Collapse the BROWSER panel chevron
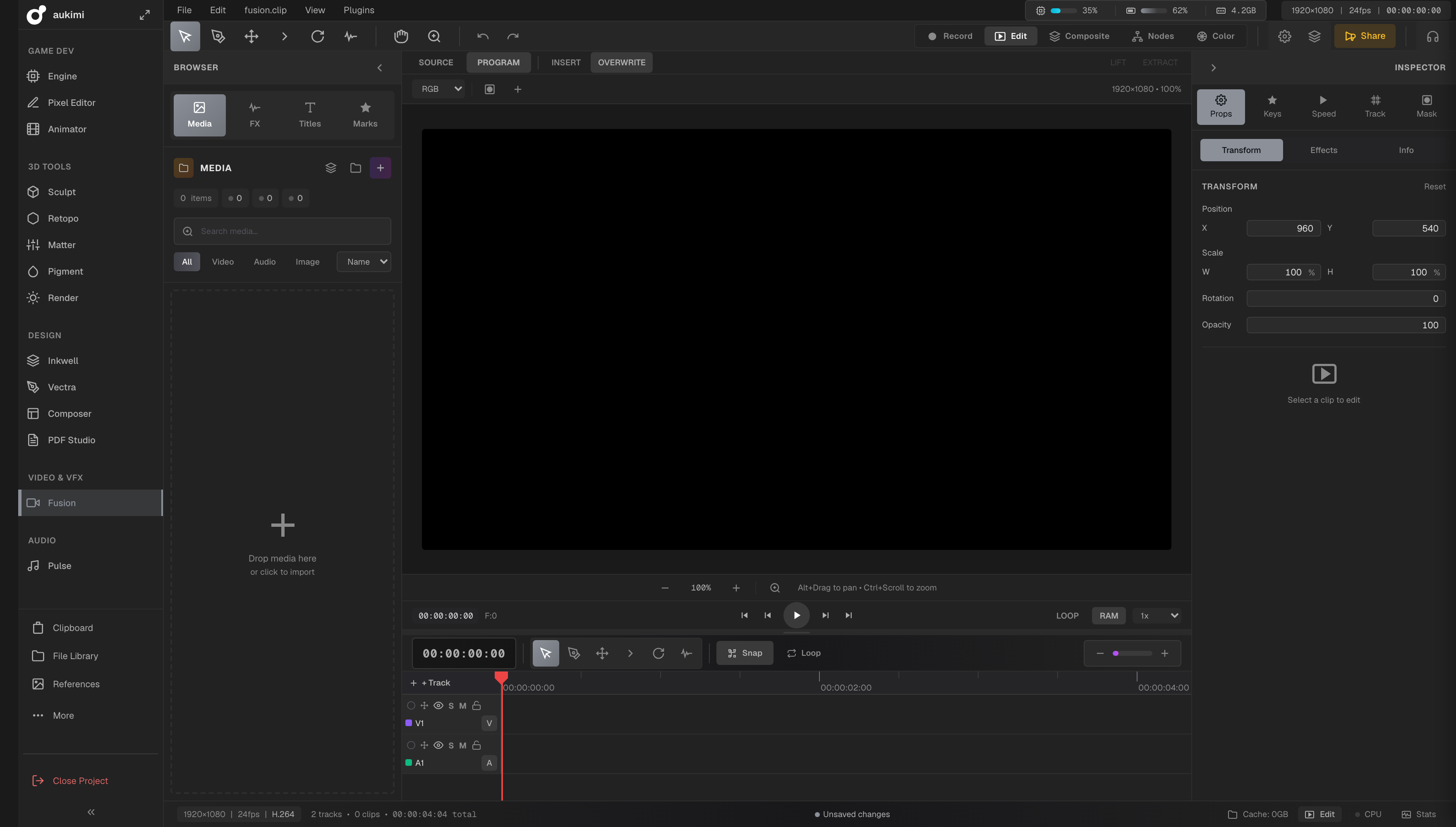 point(379,67)
